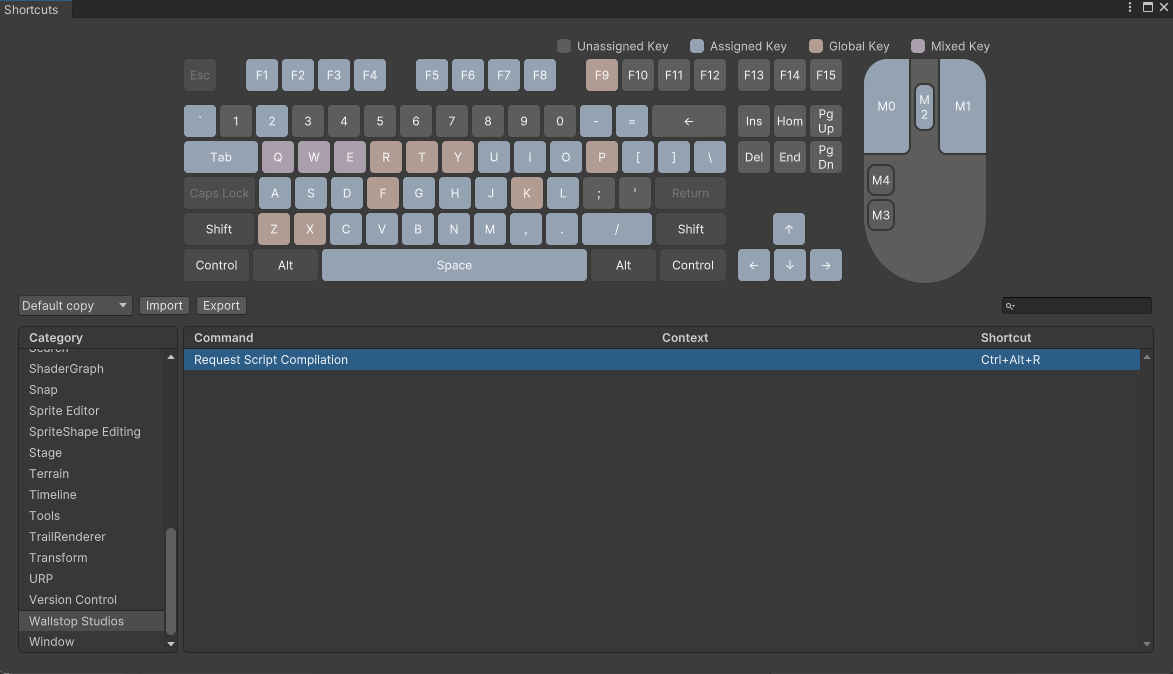The width and height of the screenshot is (1173, 674).
Task: Click the Export button
Action: 221,305
